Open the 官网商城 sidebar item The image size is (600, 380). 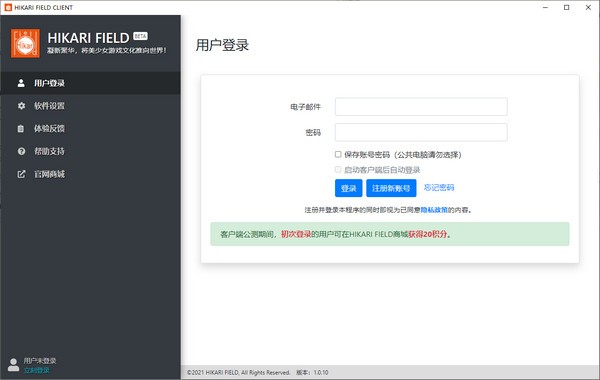point(90,174)
